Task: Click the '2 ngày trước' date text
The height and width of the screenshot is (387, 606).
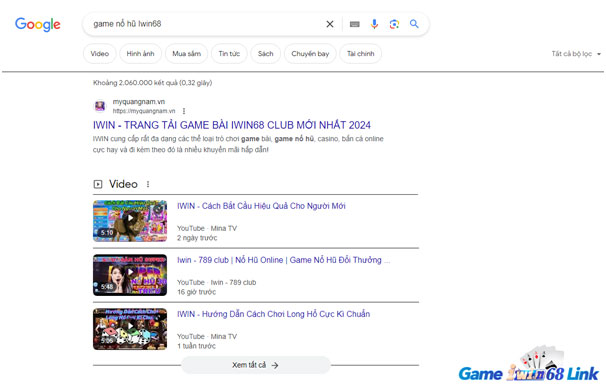Action: tap(197, 238)
